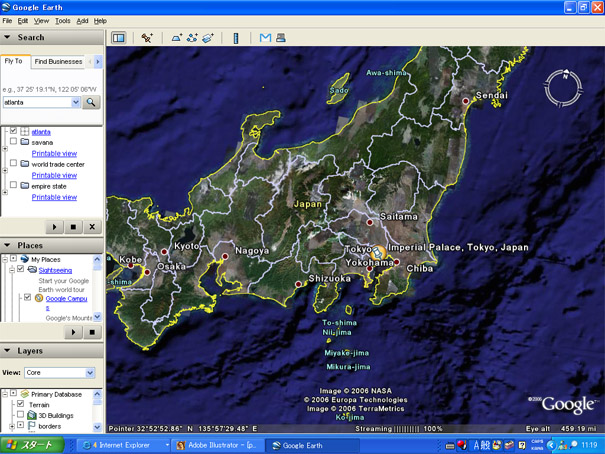Toggle the My Places checkbox
The width and height of the screenshot is (605, 454).
click(14, 258)
